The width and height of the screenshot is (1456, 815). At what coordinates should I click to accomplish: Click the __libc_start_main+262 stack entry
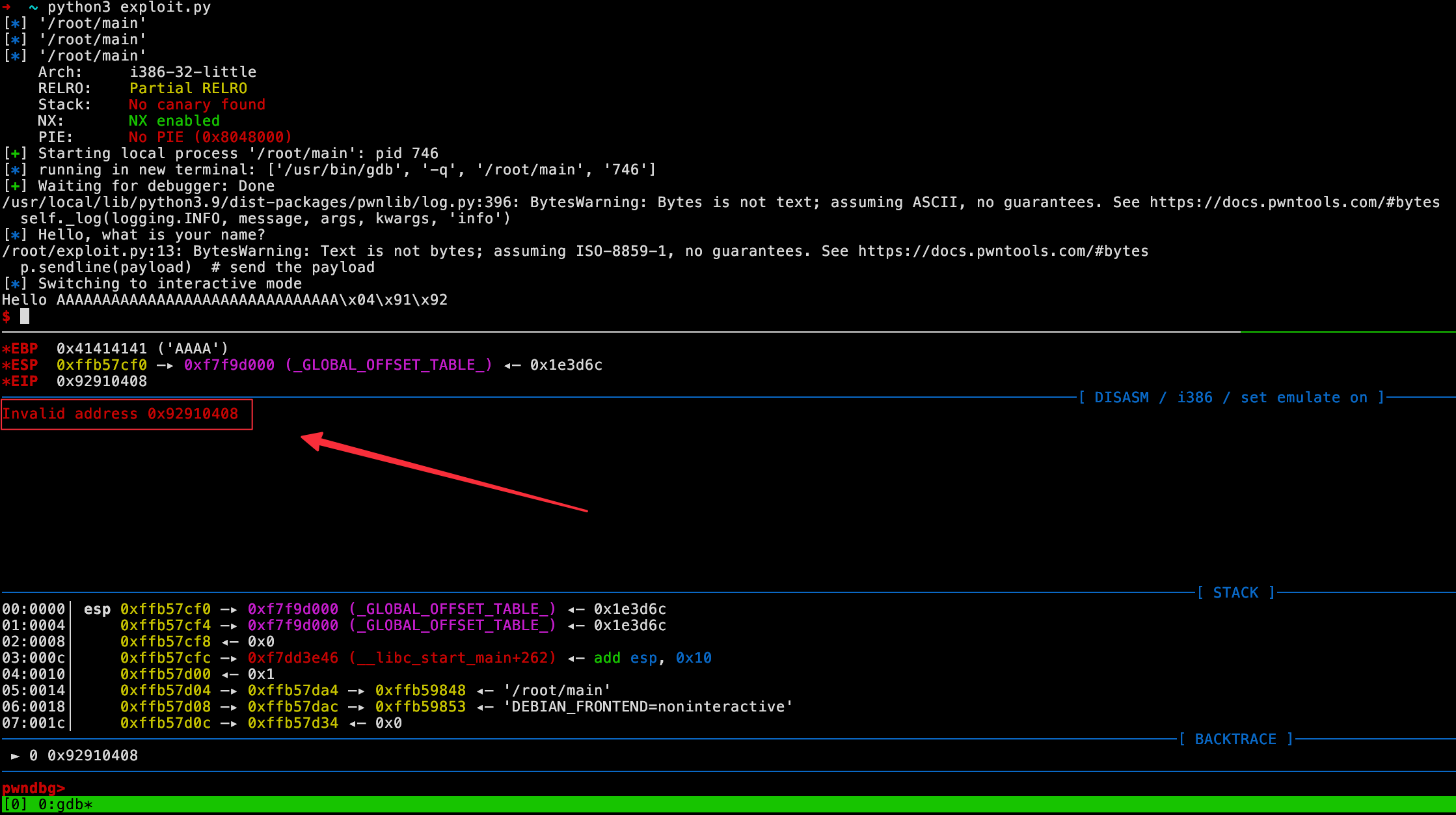(x=453, y=658)
